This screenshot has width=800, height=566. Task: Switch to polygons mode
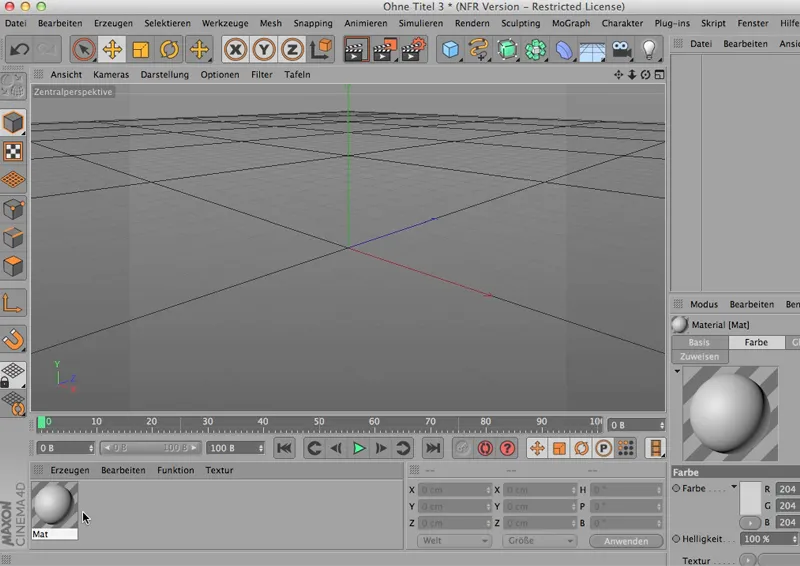(x=13, y=266)
